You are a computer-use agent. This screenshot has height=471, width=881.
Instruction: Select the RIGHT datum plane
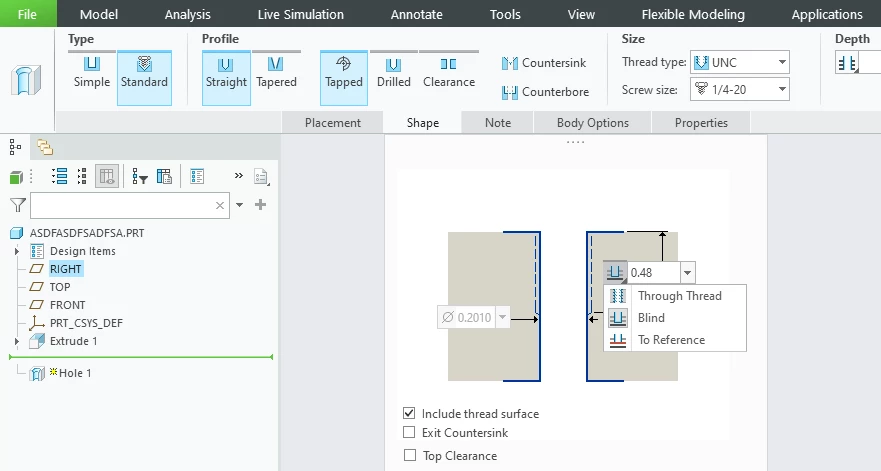tap(66, 269)
